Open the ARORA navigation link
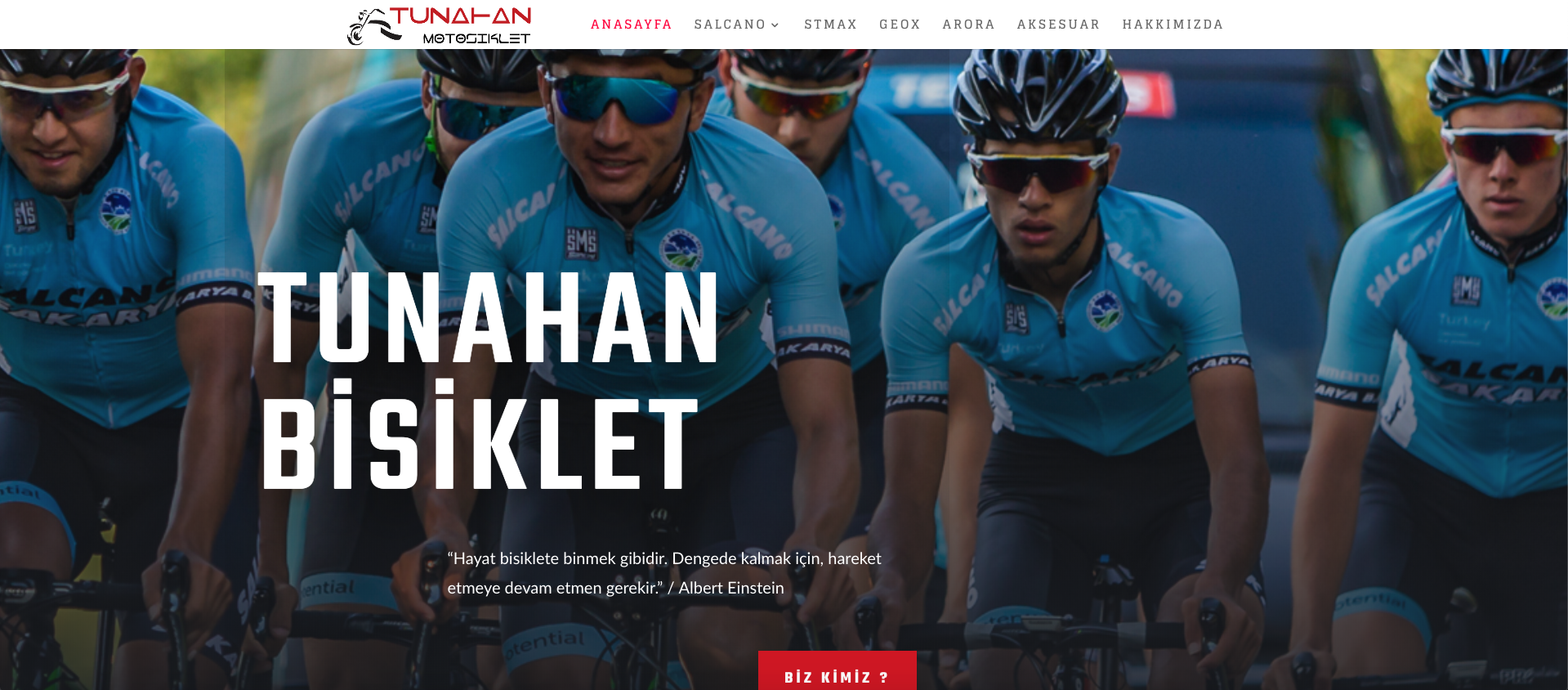The image size is (1568, 690). pyautogui.click(x=968, y=25)
